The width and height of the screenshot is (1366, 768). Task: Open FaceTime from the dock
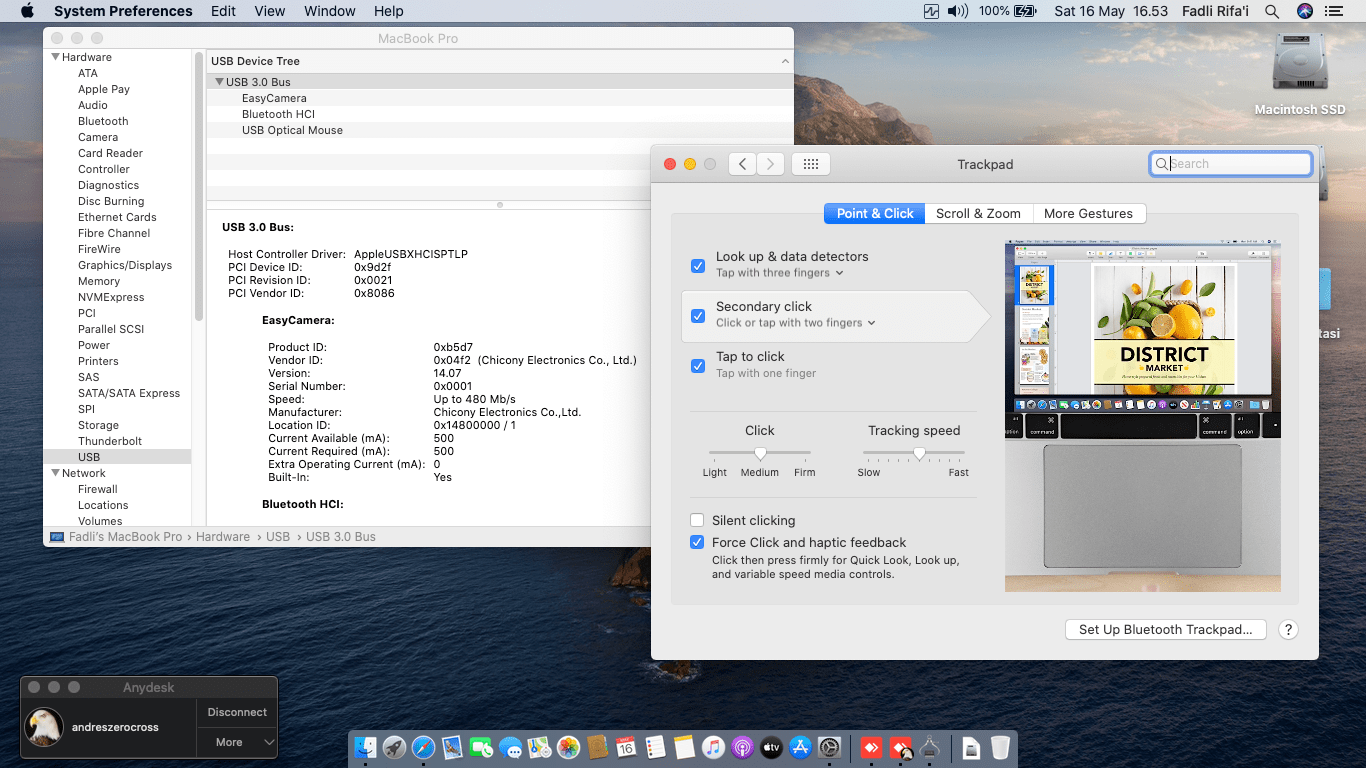[481, 747]
